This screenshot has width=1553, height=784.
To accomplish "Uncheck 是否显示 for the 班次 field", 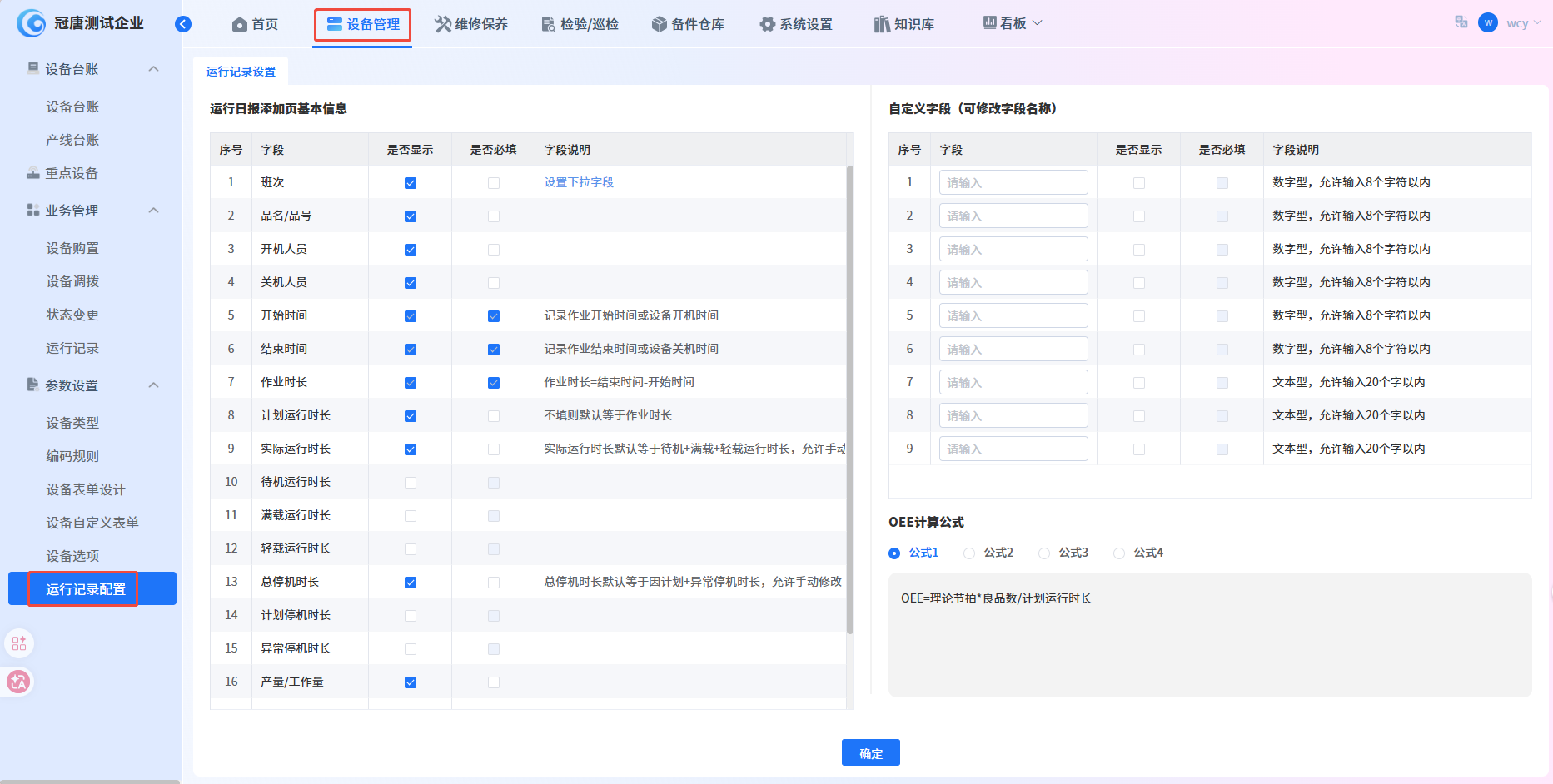I will [x=411, y=183].
